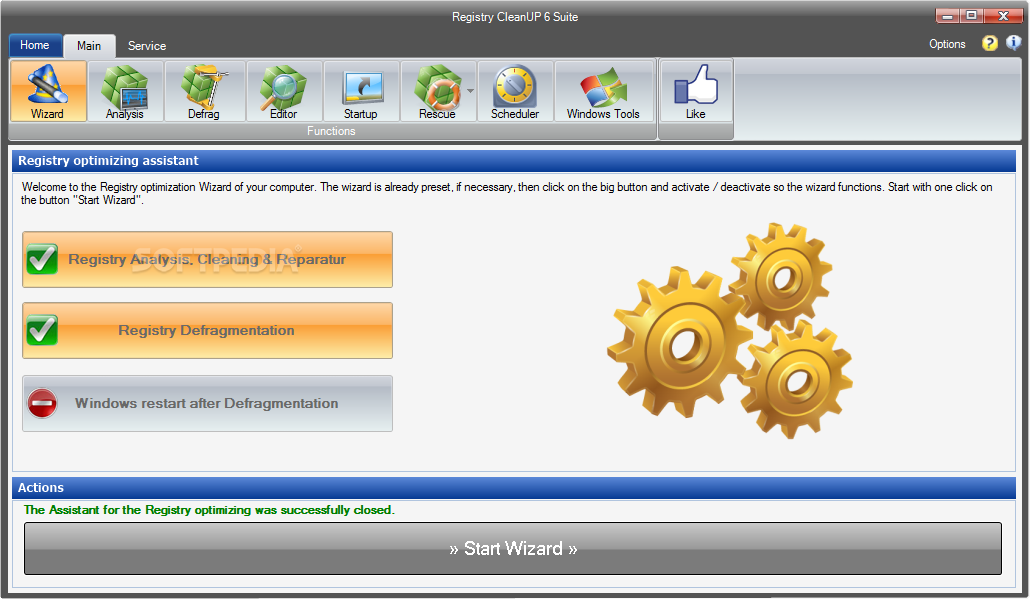Enable Windows restart after Defragmentation

tap(208, 403)
